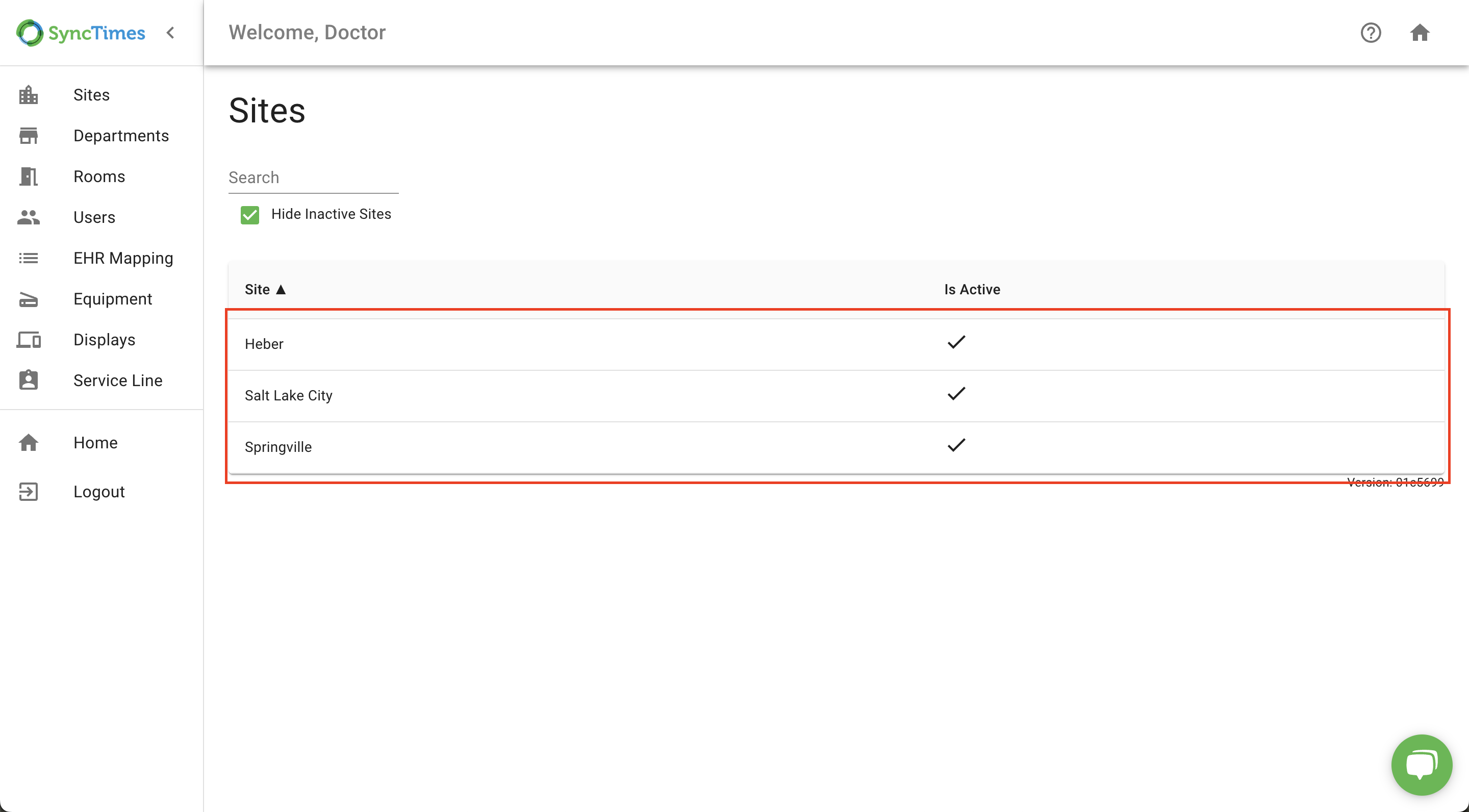Click the active checkmark for Salt Lake City
Viewport: 1469px width, 812px height.
click(x=956, y=393)
